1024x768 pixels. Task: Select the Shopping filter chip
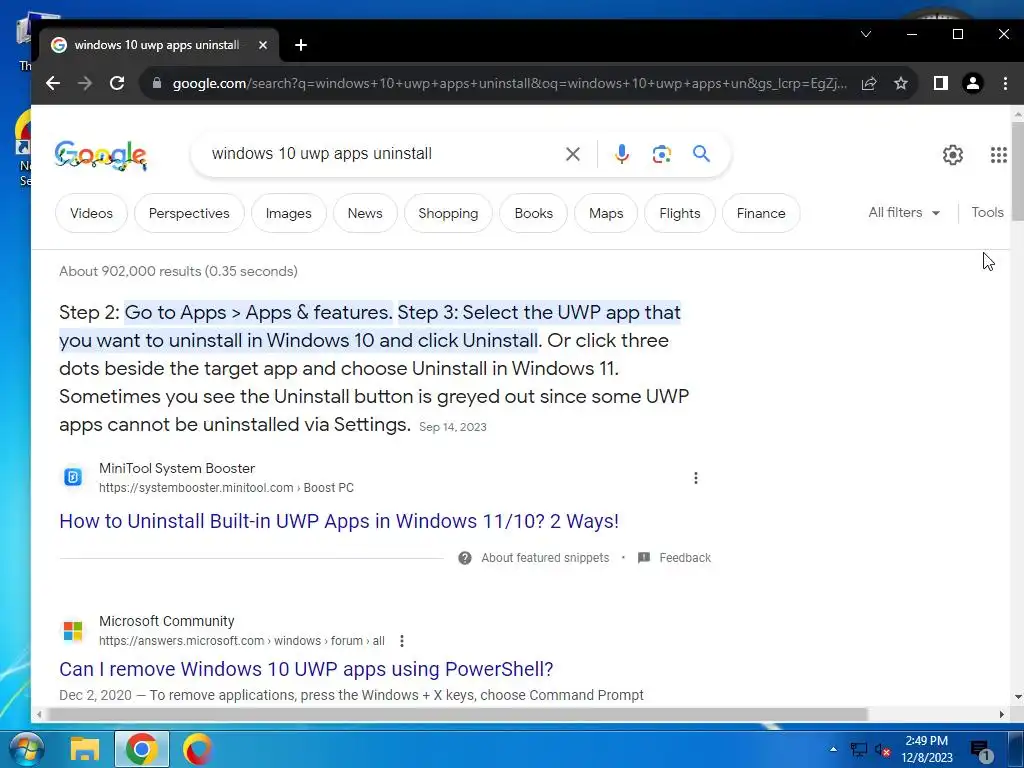[448, 214]
